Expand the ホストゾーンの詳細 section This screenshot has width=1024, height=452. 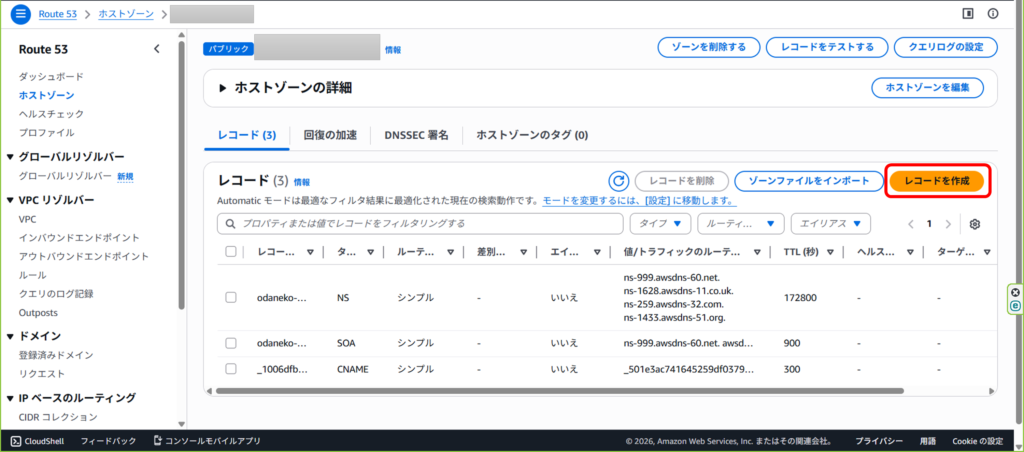pyautogui.click(x=223, y=88)
